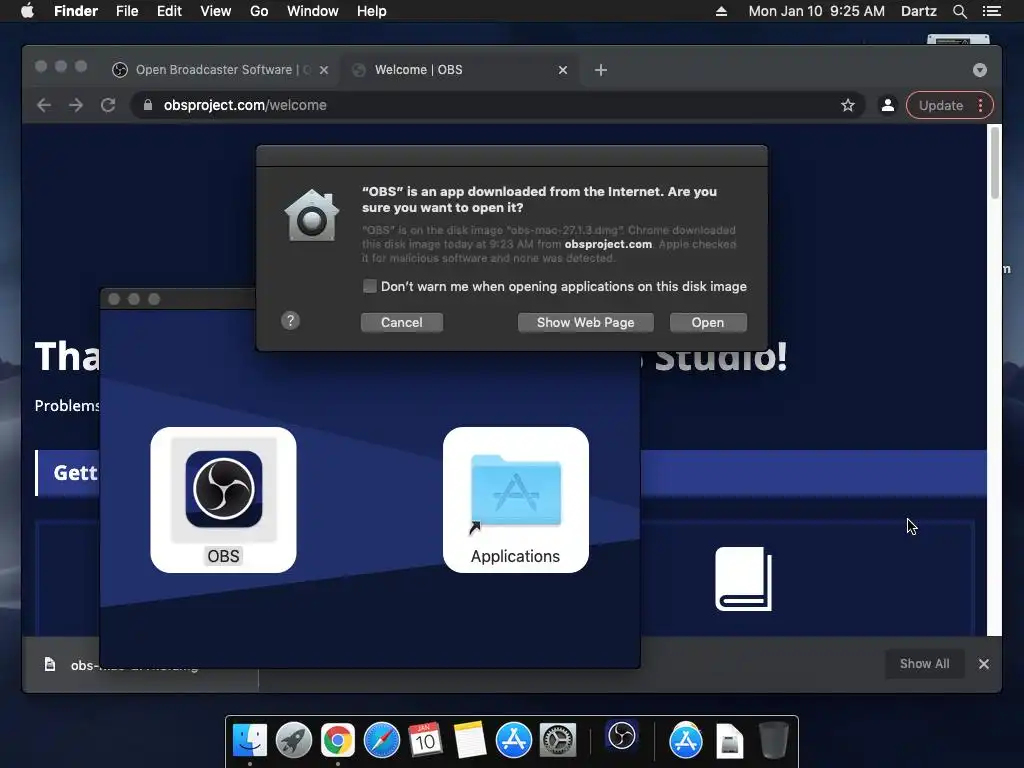Close the Open Broadcaster Software tab
The height and width of the screenshot is (768, 1024).
pos(324,70)
